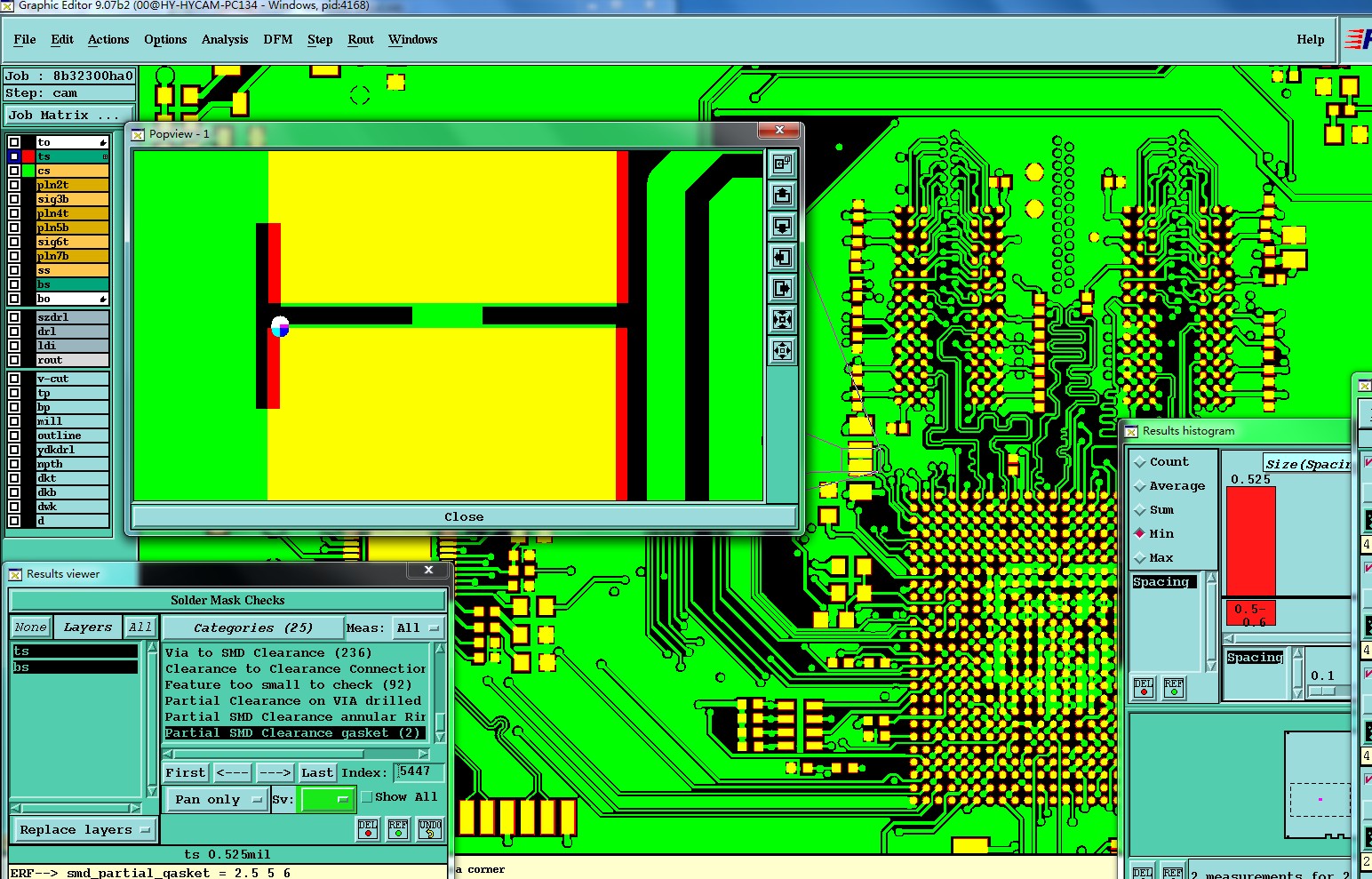Go to next result with ---> button
1372x879 pixels.
tap(275, 772)
